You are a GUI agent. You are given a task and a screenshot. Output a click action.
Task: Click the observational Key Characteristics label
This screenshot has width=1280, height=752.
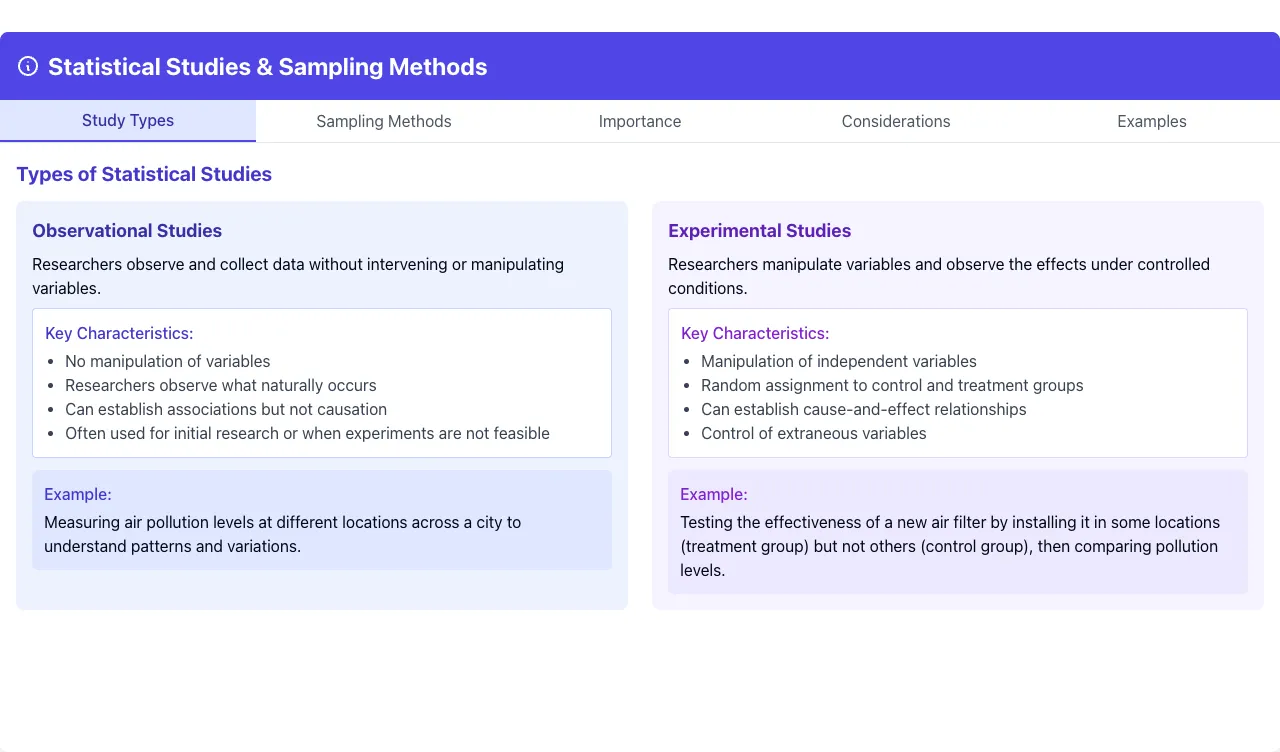pos(119,333)
